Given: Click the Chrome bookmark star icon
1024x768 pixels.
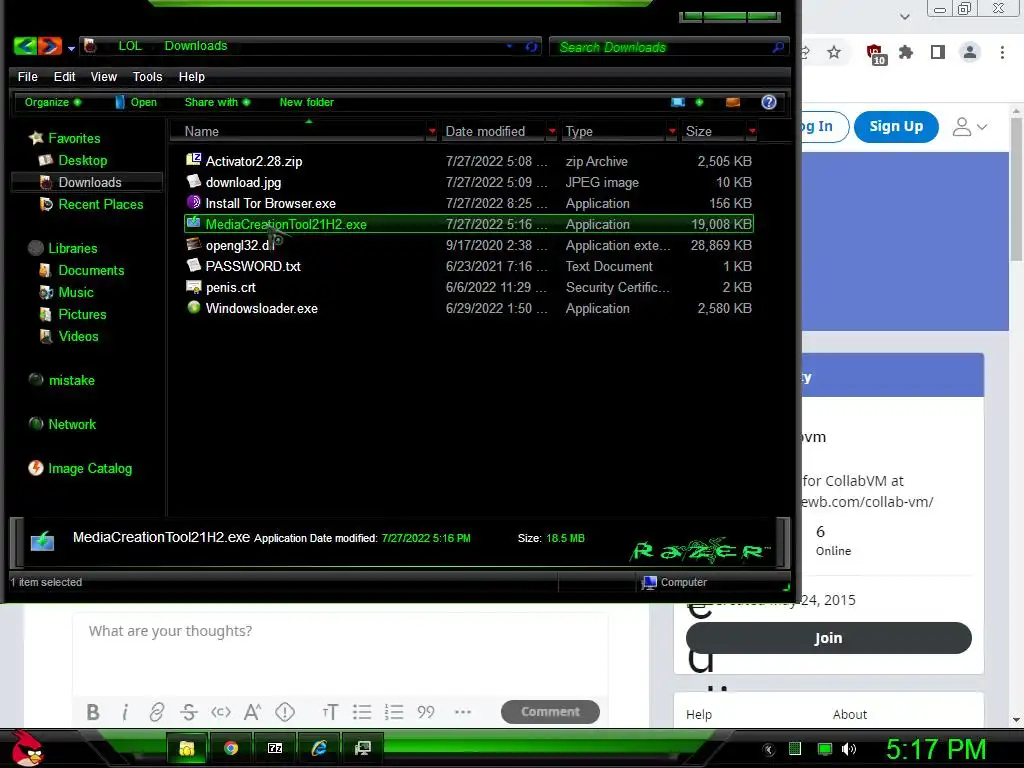Looking at the screenshot, I should point(834,52).
